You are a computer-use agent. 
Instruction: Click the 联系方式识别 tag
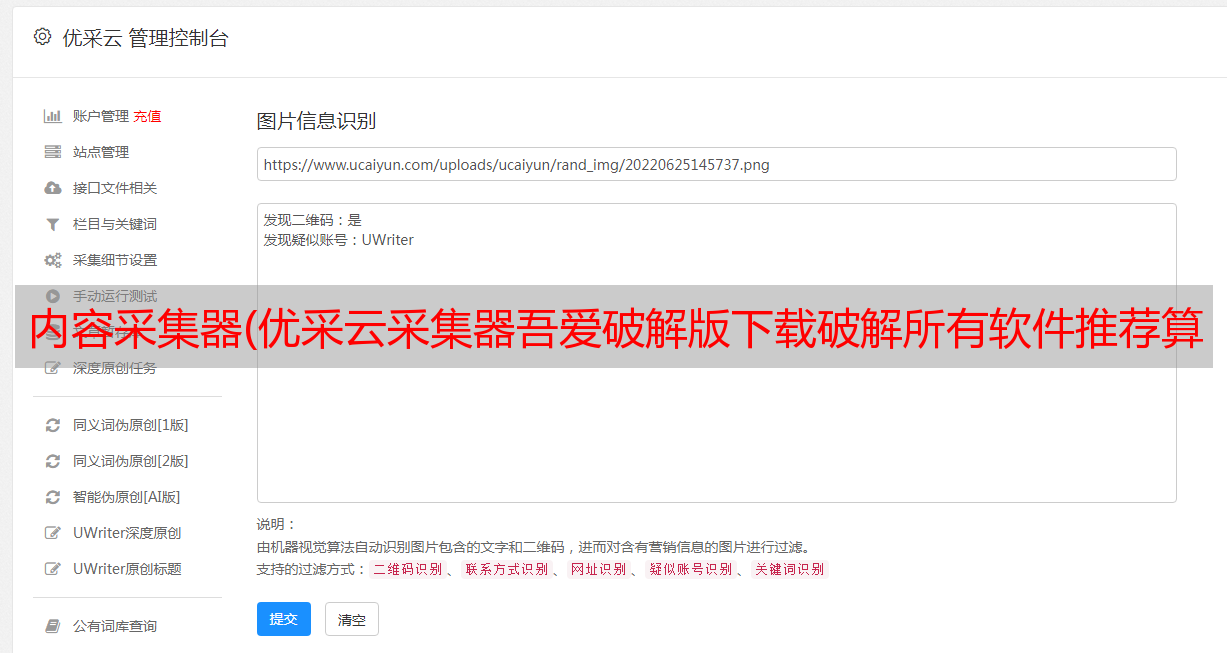pos(506,569)
